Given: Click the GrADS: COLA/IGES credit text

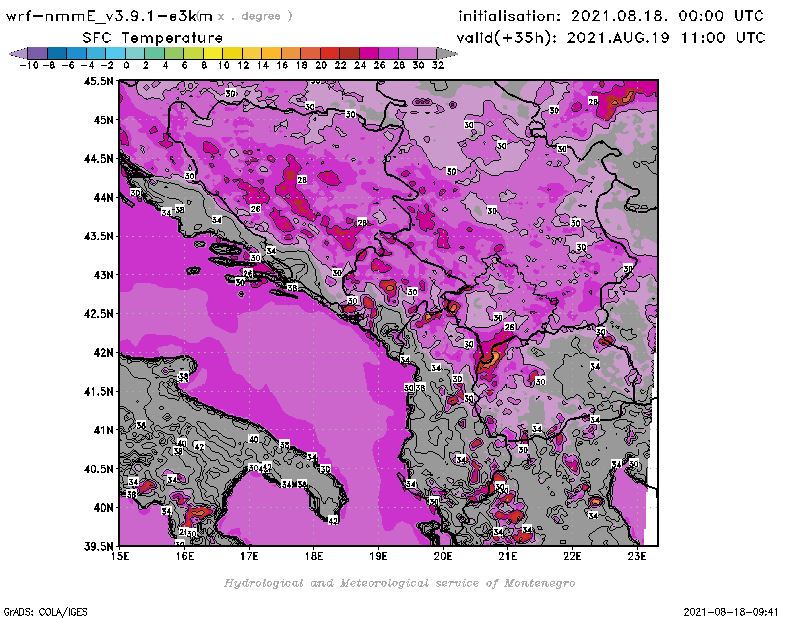Looking at the screenshot, I should pyautogui.click(x=45, y=611).
